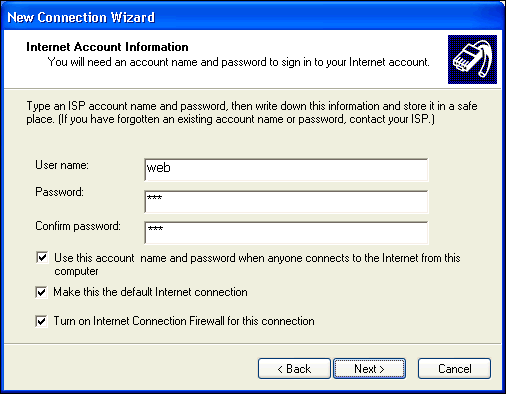The width and height of the screenshot is (506, 394).
Task: Click the 'You will need an account name' subtitle
Action: 239,62
